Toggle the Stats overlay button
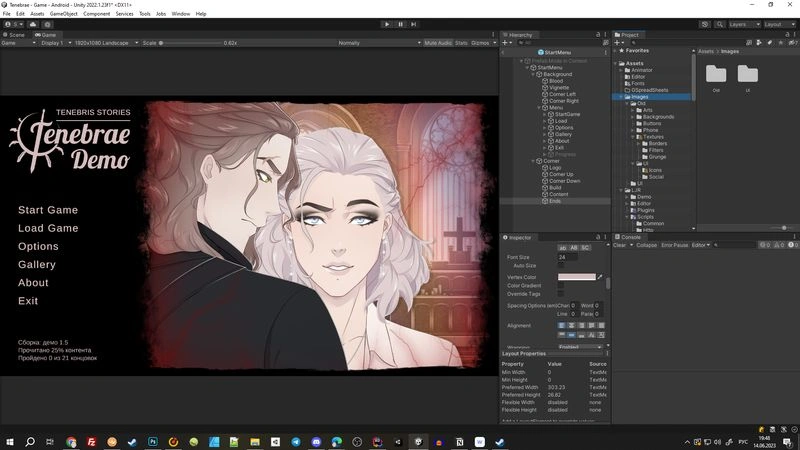This screenshot has width=800, height=450. 461,43
